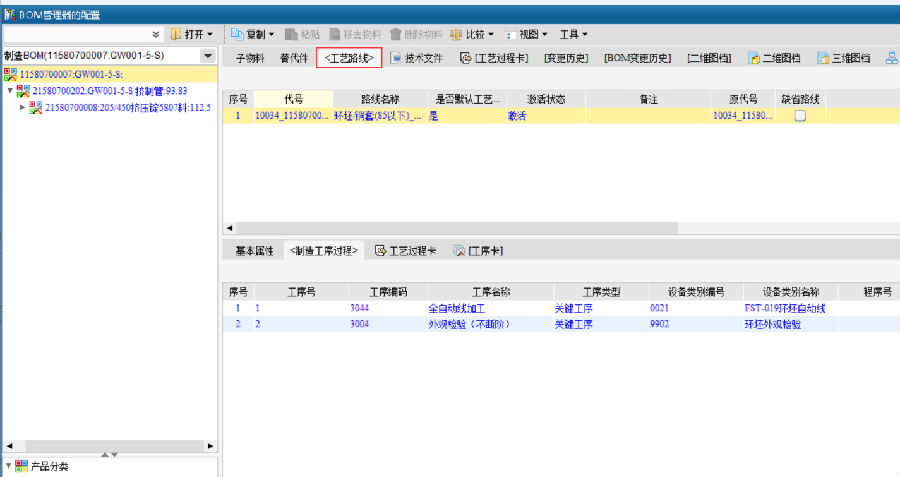Click equipment code 9902
This screenshot has width=900, height=477.
point(660,324)
